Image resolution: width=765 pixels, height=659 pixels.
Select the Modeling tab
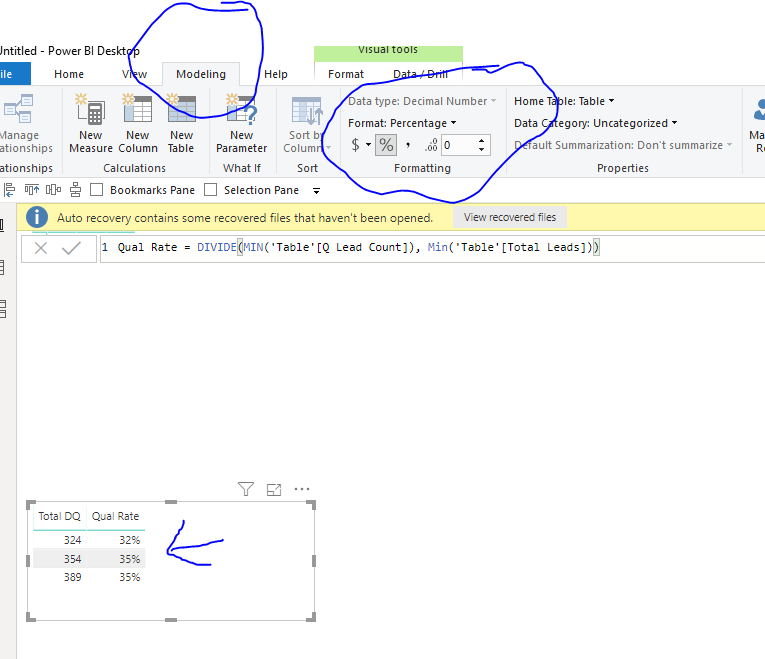(x=201, y=74)
